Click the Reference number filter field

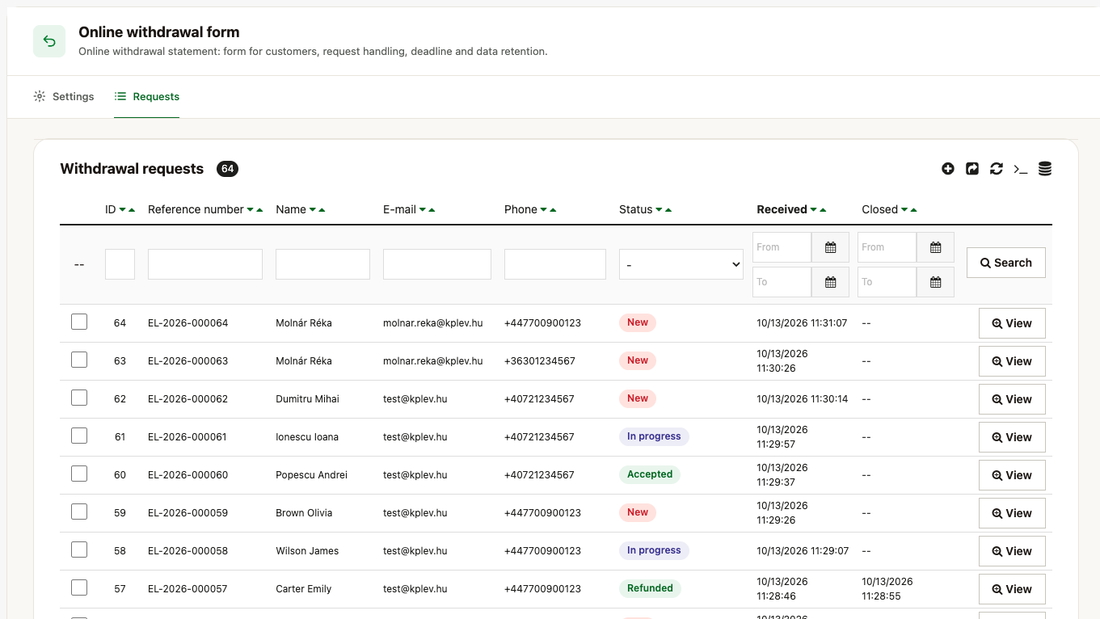[x=205, y=265]
